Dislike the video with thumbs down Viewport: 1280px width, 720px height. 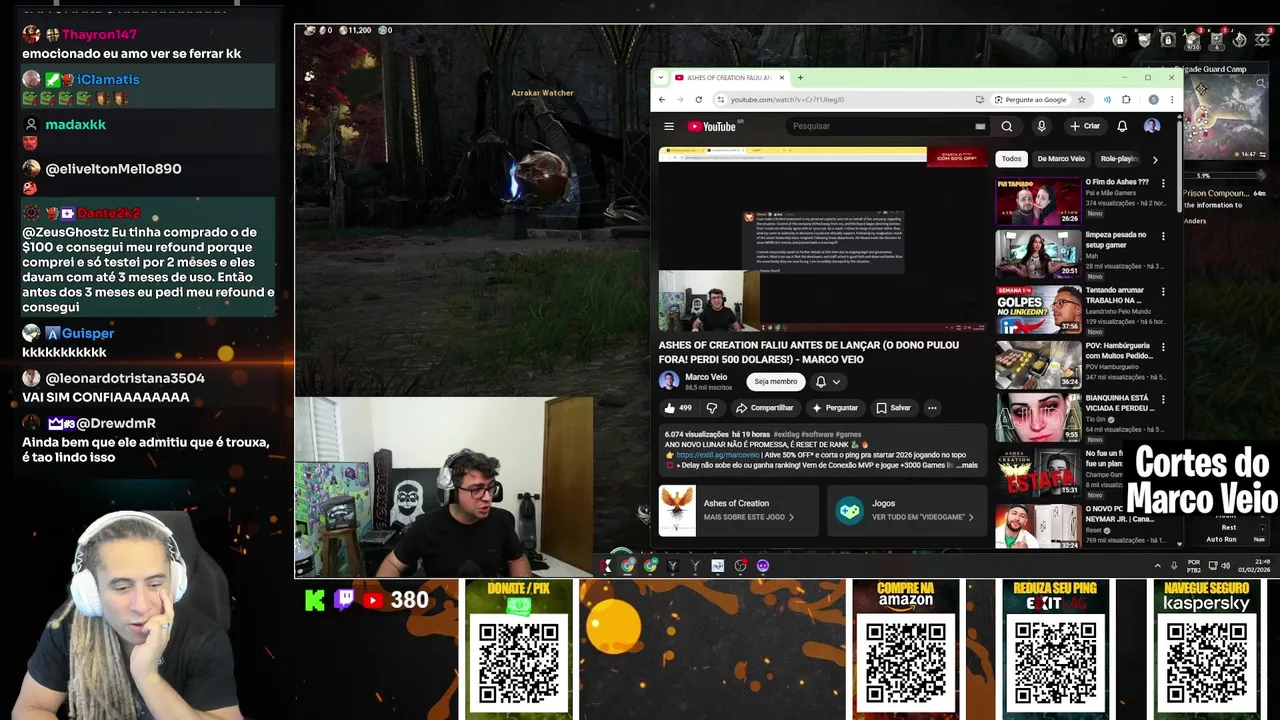coord(712,408)
